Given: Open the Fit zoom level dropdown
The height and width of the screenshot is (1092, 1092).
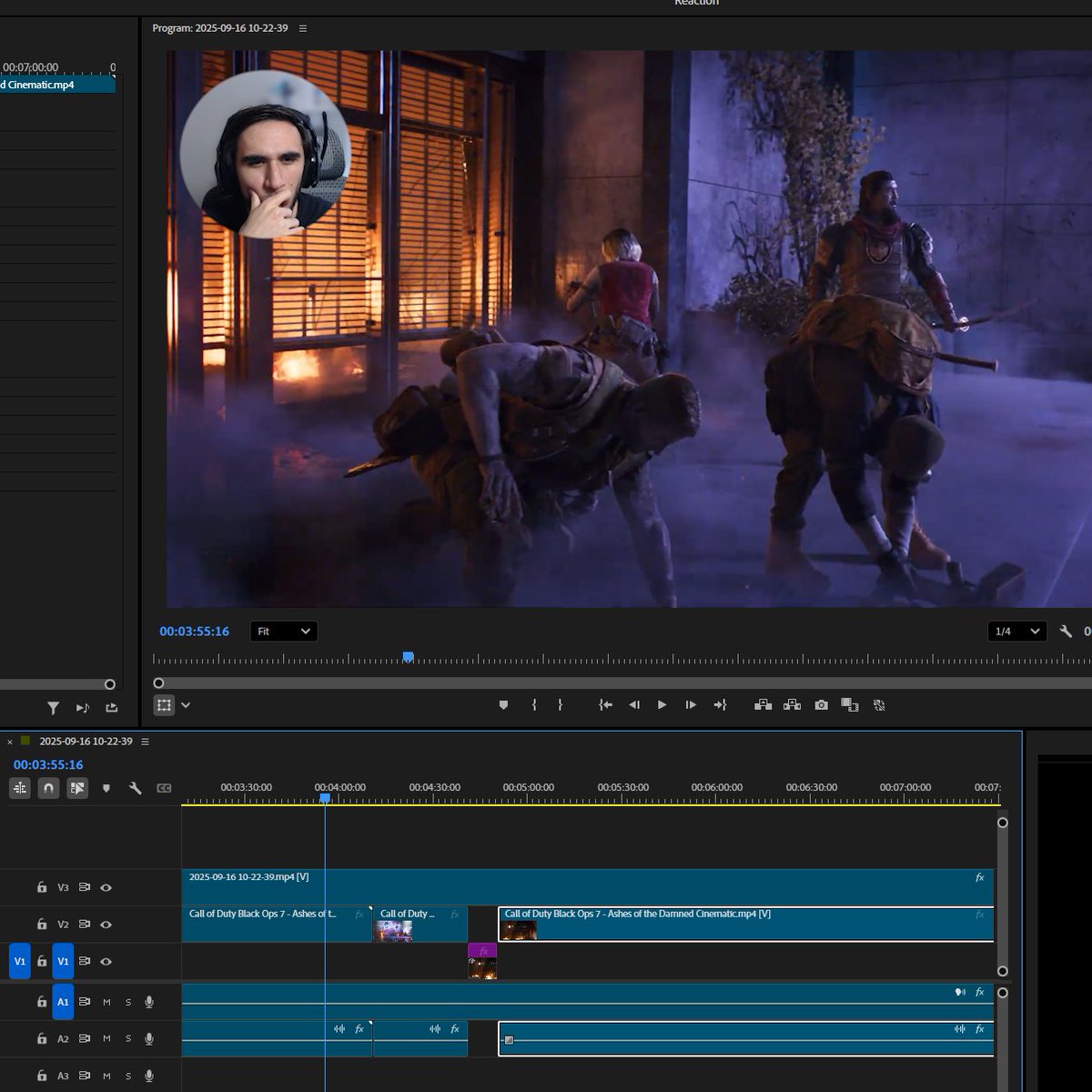Looking at the screenshot, I should pos(283,632).
